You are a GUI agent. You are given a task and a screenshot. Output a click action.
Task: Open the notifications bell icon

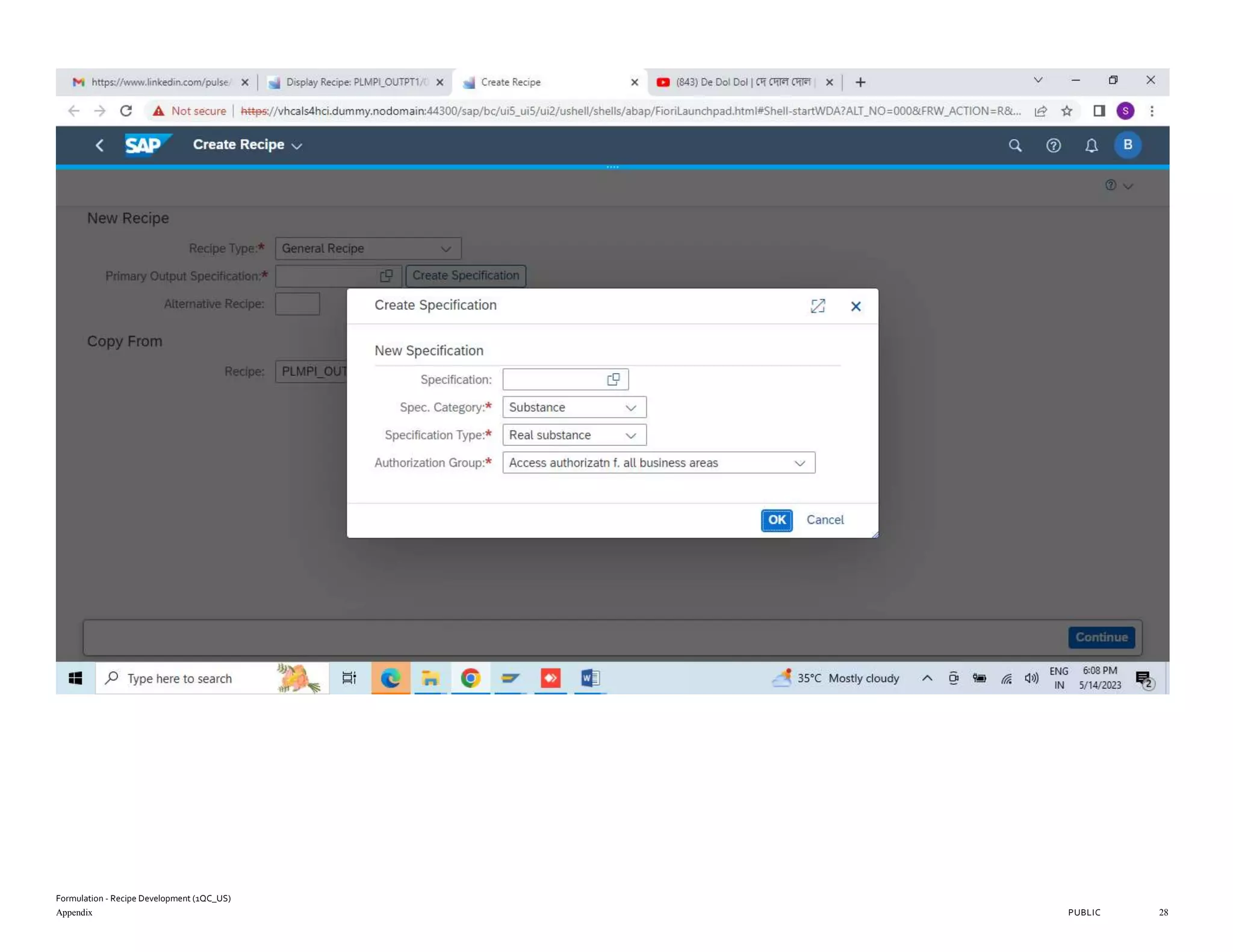[1090, 145]
